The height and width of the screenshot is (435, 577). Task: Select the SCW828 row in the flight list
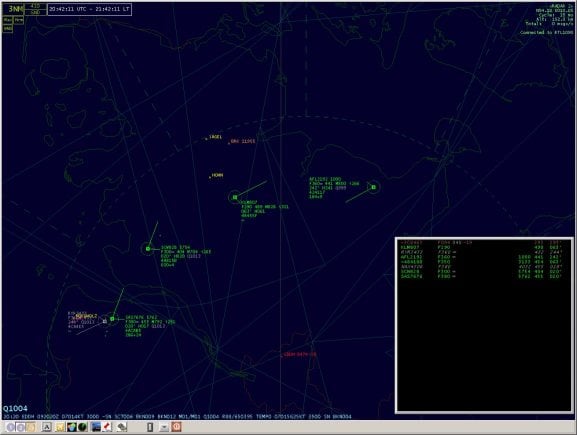coord(481,271)
